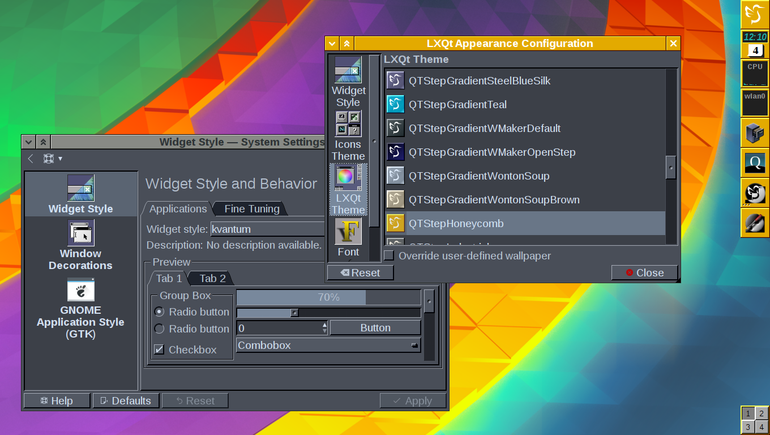770x435 pixels.
Task: Select Window Decorations in System Settings
Action: (x=81, y=245)
